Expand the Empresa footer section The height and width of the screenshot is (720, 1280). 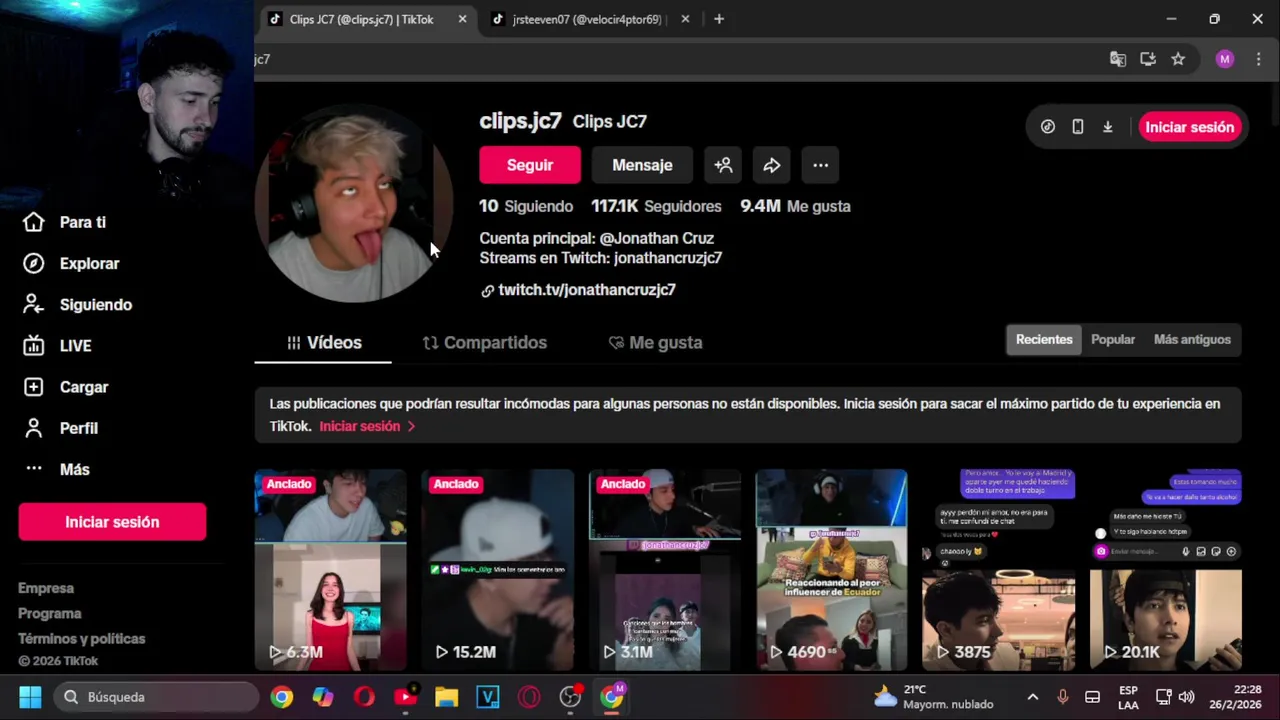pos(46,588)
